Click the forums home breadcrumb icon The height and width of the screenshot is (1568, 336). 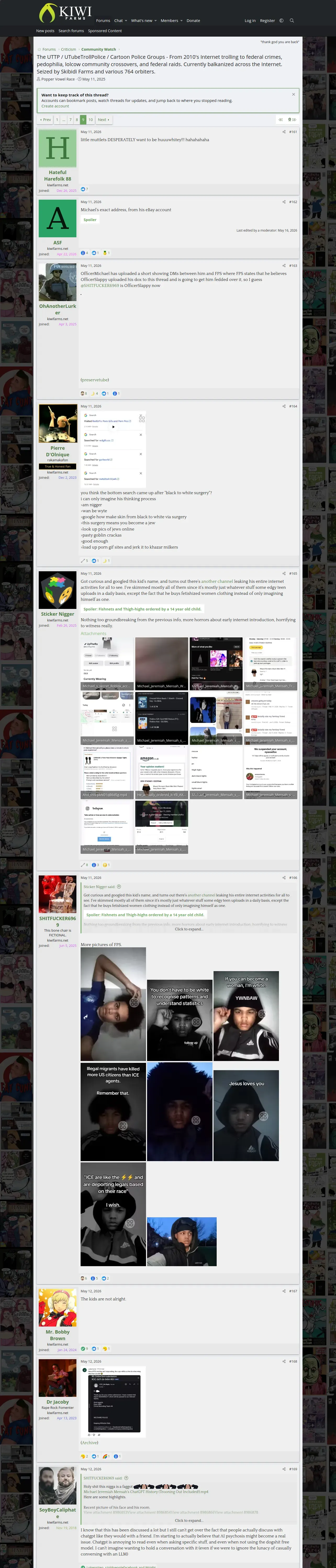pos(39,50)
